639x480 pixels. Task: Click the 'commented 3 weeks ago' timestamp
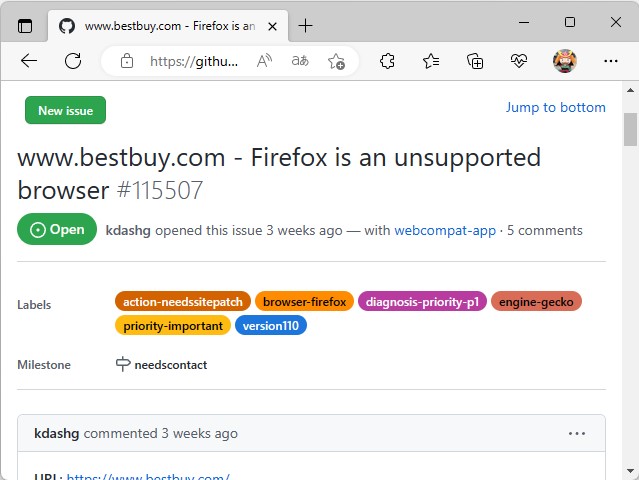[161, 434]
